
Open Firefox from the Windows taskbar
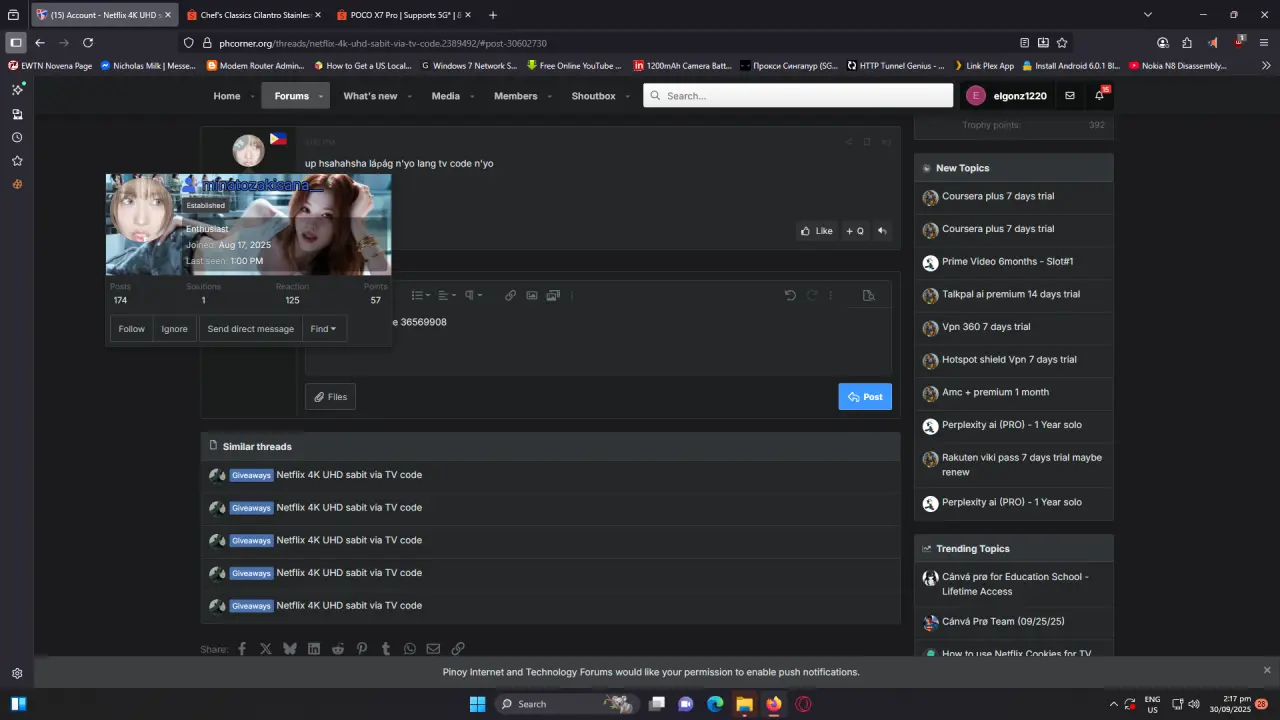pos(773,704)
